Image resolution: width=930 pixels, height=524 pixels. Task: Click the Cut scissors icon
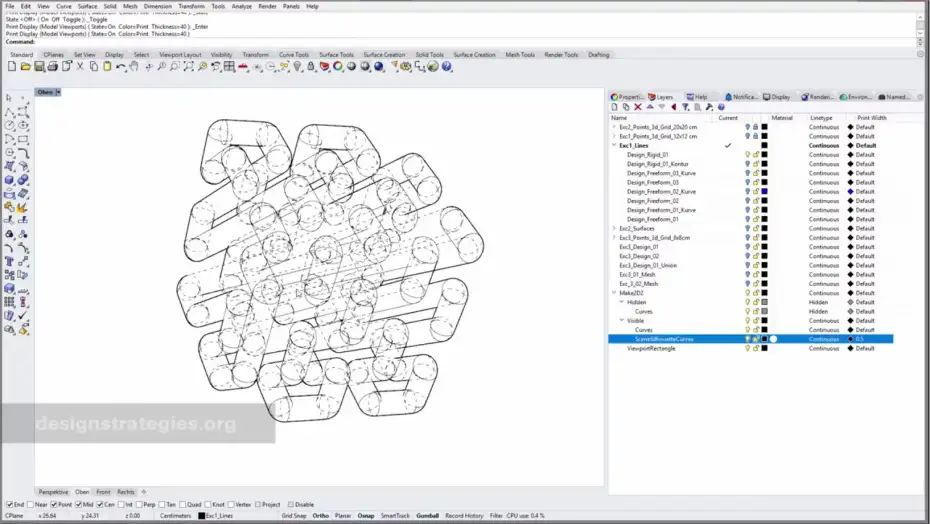click(80, 66)
